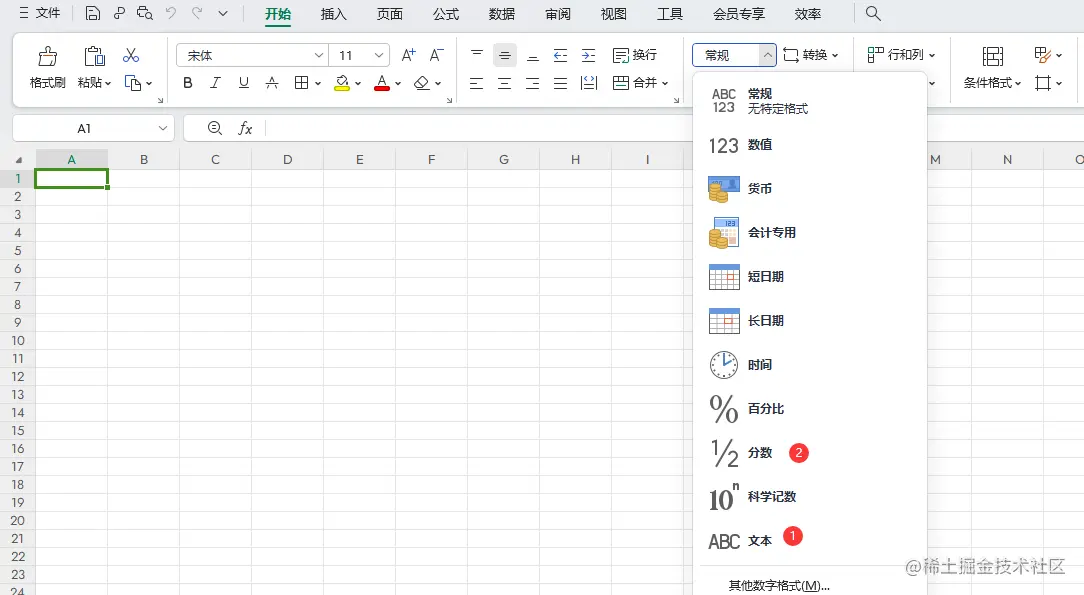Open the Name Box dropdown arrow

pos(162,129)
